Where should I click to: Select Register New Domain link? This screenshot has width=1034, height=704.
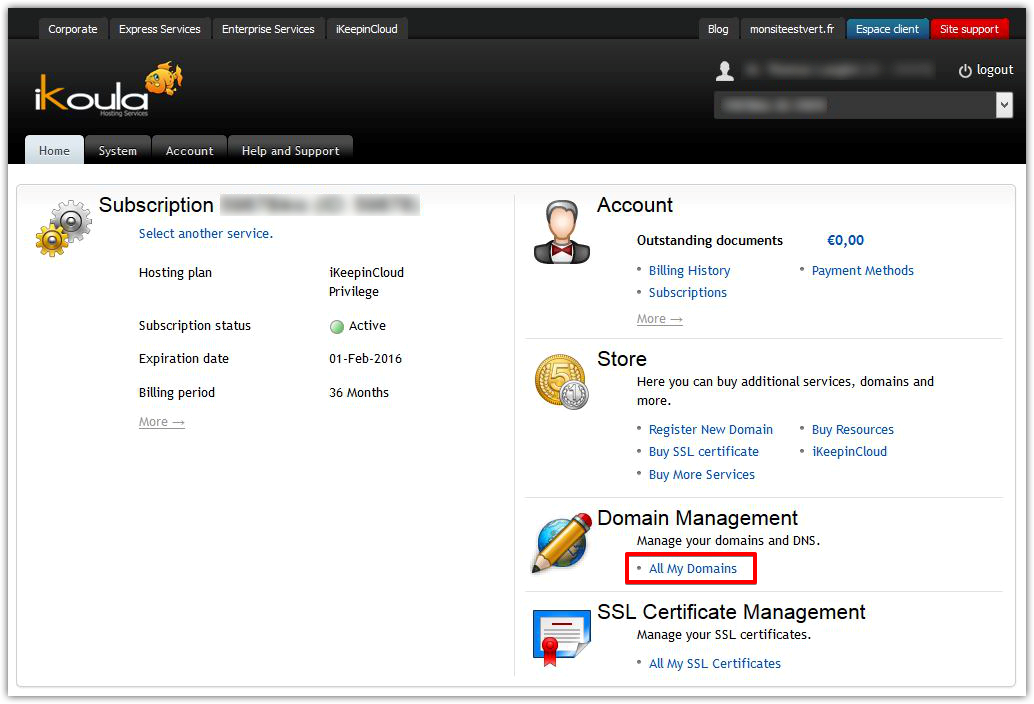coord(710,430)
